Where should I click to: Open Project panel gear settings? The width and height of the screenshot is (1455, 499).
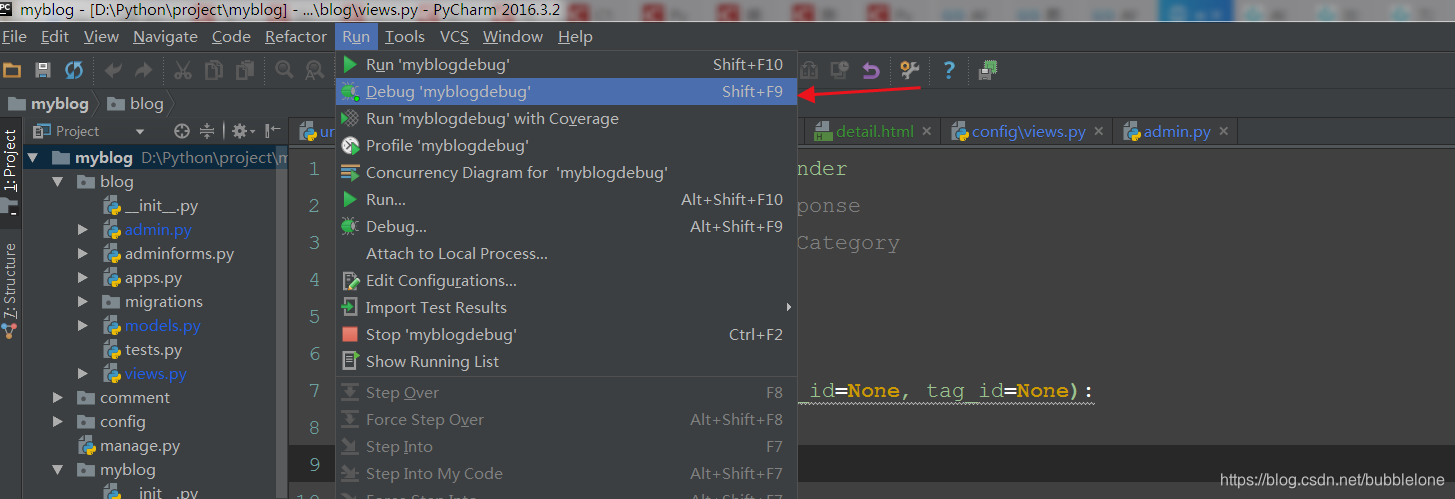[243, 131]
